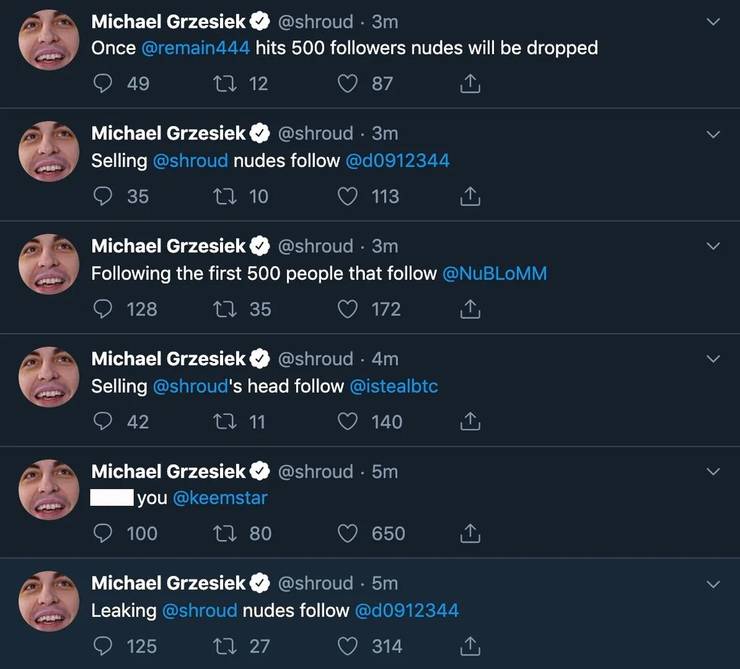The image size is (740, 669).
Task: Open the options chevron on the @remain444 tweet
Action: [713, 21]
